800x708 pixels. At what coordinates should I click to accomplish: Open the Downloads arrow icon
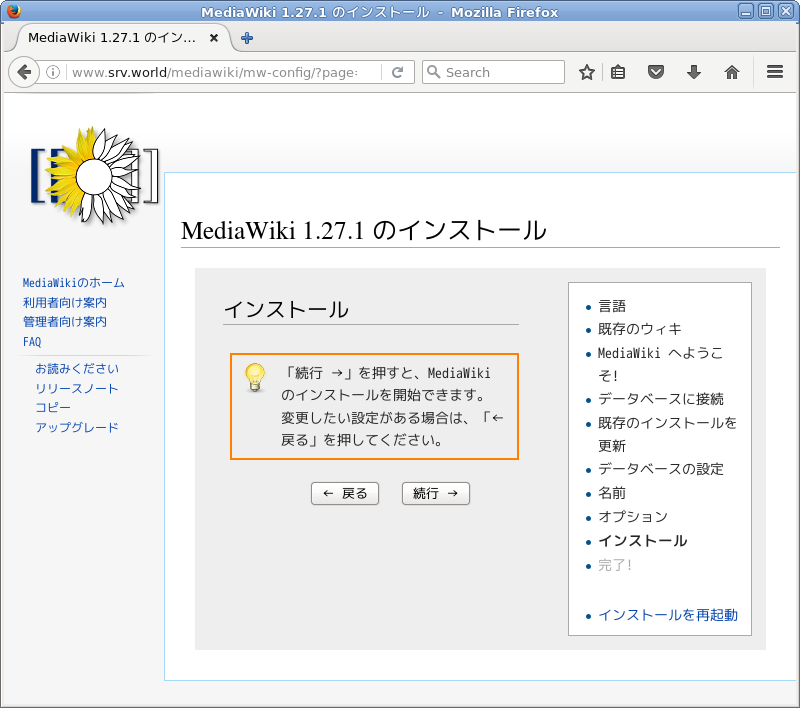[694, 72]
